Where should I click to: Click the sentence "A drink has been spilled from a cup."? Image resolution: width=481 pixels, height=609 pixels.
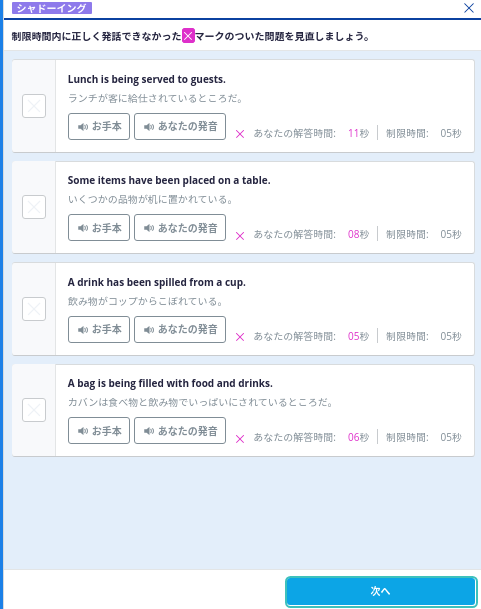pyautogui.click(x=157, y=282)
